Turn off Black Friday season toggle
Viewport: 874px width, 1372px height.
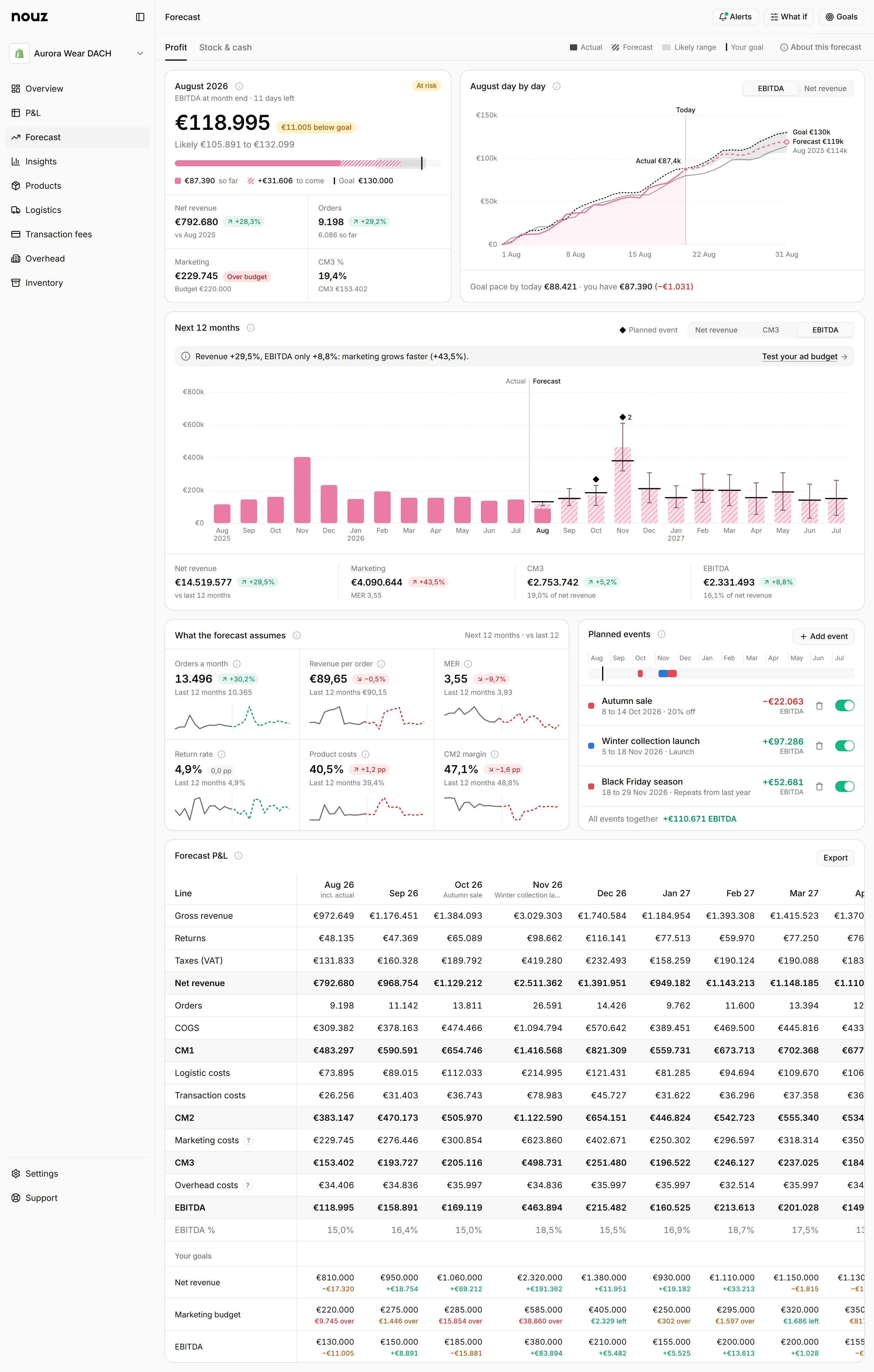pos(844,786)
